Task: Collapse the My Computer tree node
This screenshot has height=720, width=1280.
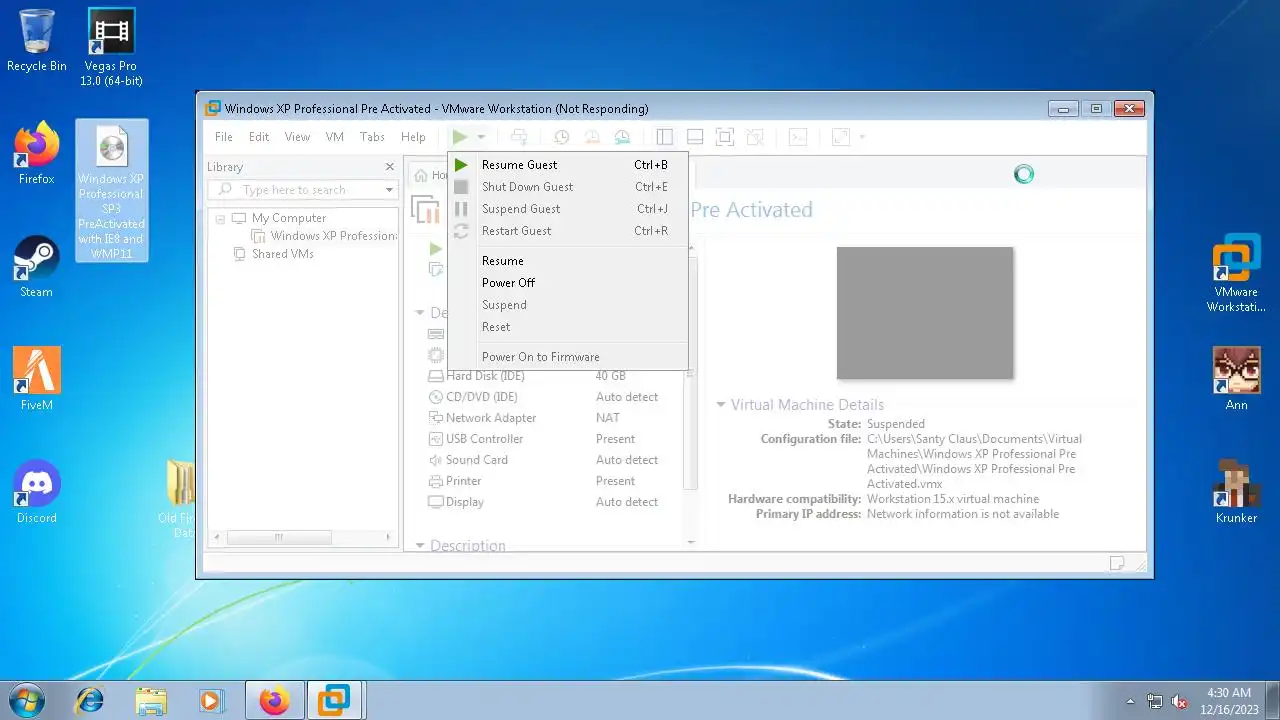Action: pyautogui.click(x=221, y=218)
